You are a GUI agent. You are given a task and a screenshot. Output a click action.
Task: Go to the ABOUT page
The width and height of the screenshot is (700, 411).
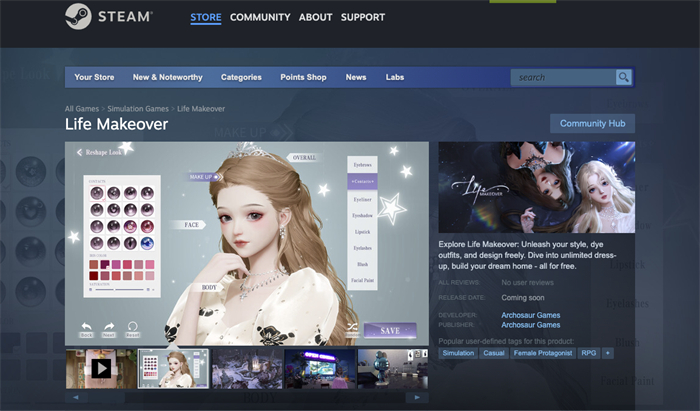316,17
